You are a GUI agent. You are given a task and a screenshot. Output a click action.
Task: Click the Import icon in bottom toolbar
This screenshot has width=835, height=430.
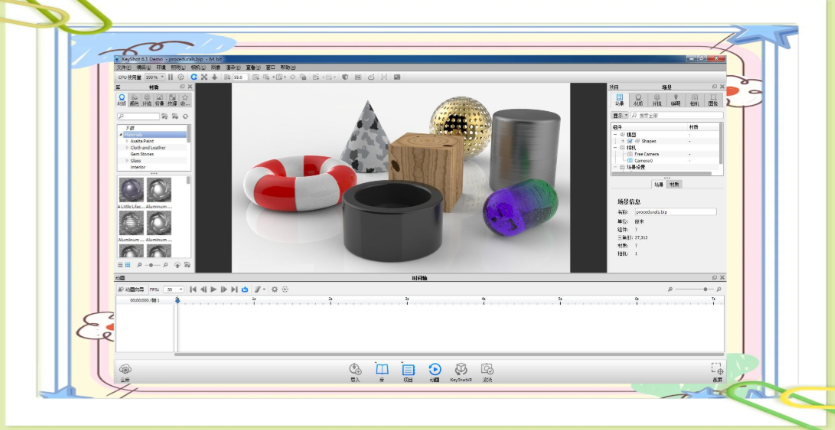[x=355, y=370]
